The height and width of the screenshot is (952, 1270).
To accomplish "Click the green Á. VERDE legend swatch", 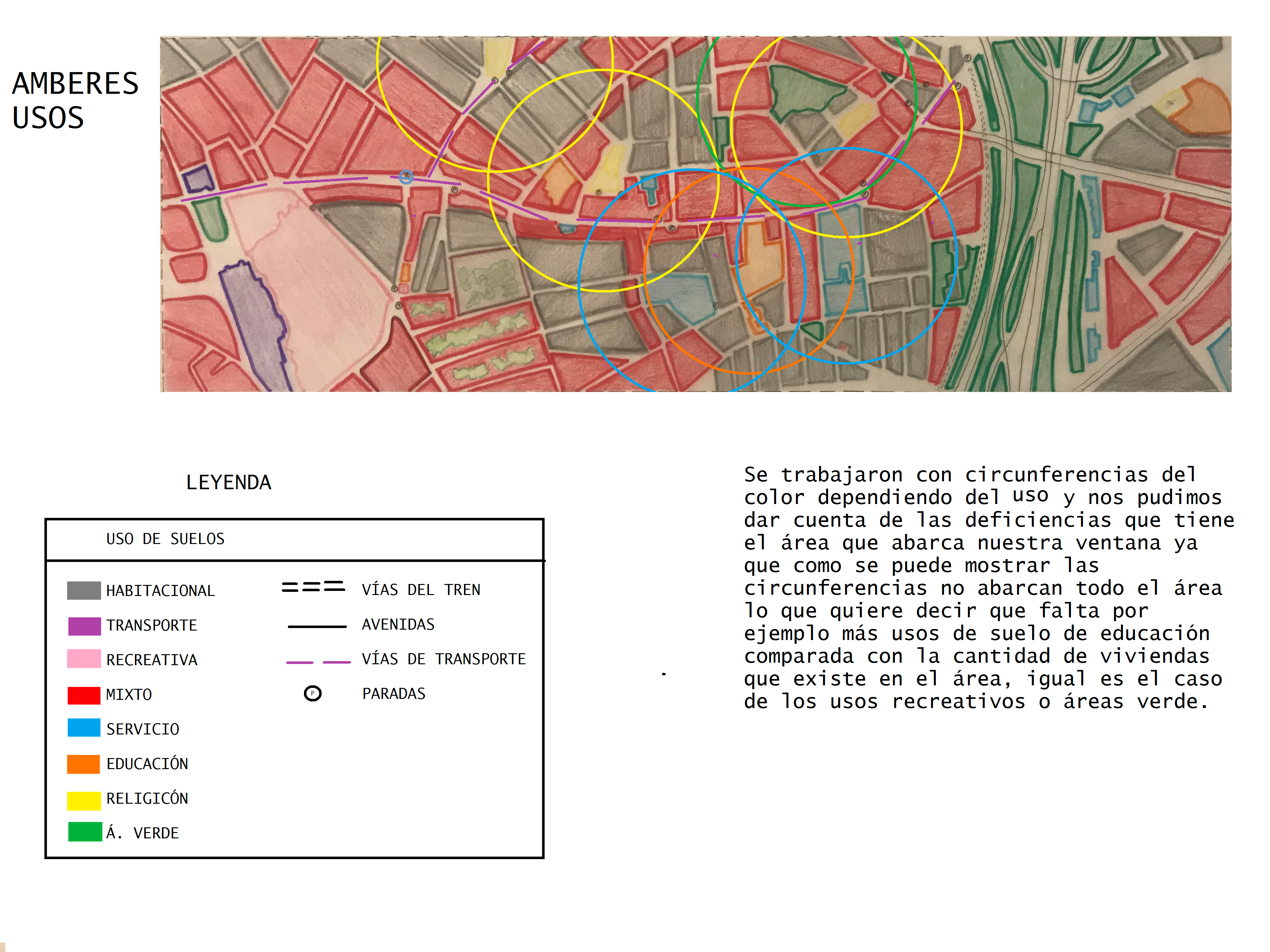I will point(85,832).
